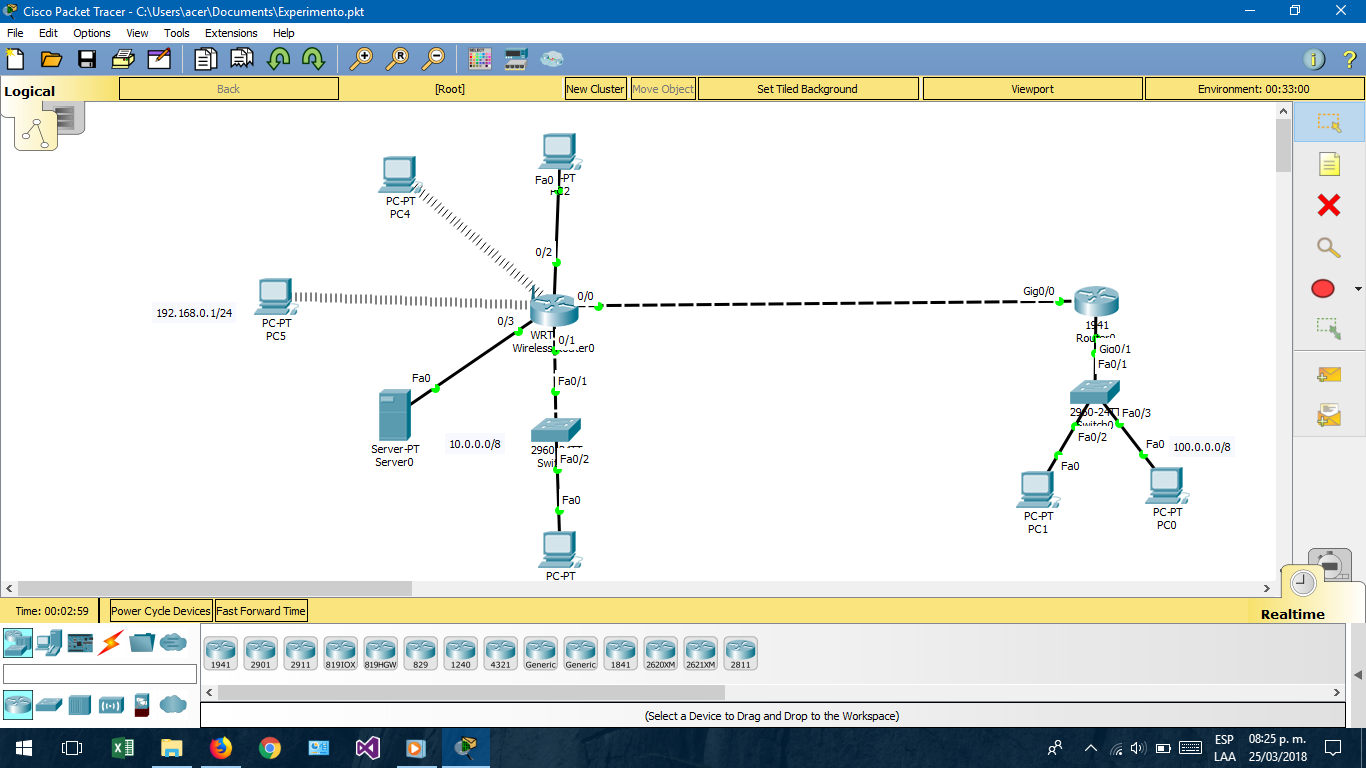
Task: Activate the Inspect magnifier tool
Action: pos(1329,247)
